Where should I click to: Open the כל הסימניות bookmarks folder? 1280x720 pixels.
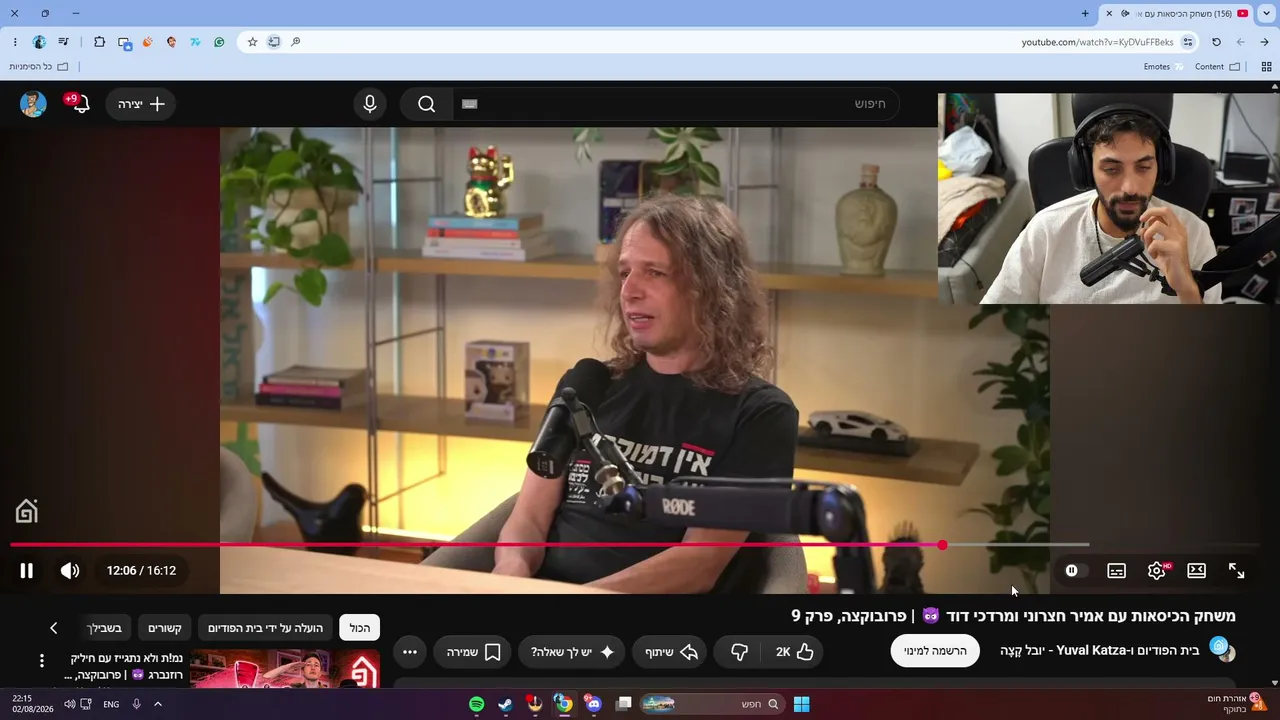tap(39, 67)
